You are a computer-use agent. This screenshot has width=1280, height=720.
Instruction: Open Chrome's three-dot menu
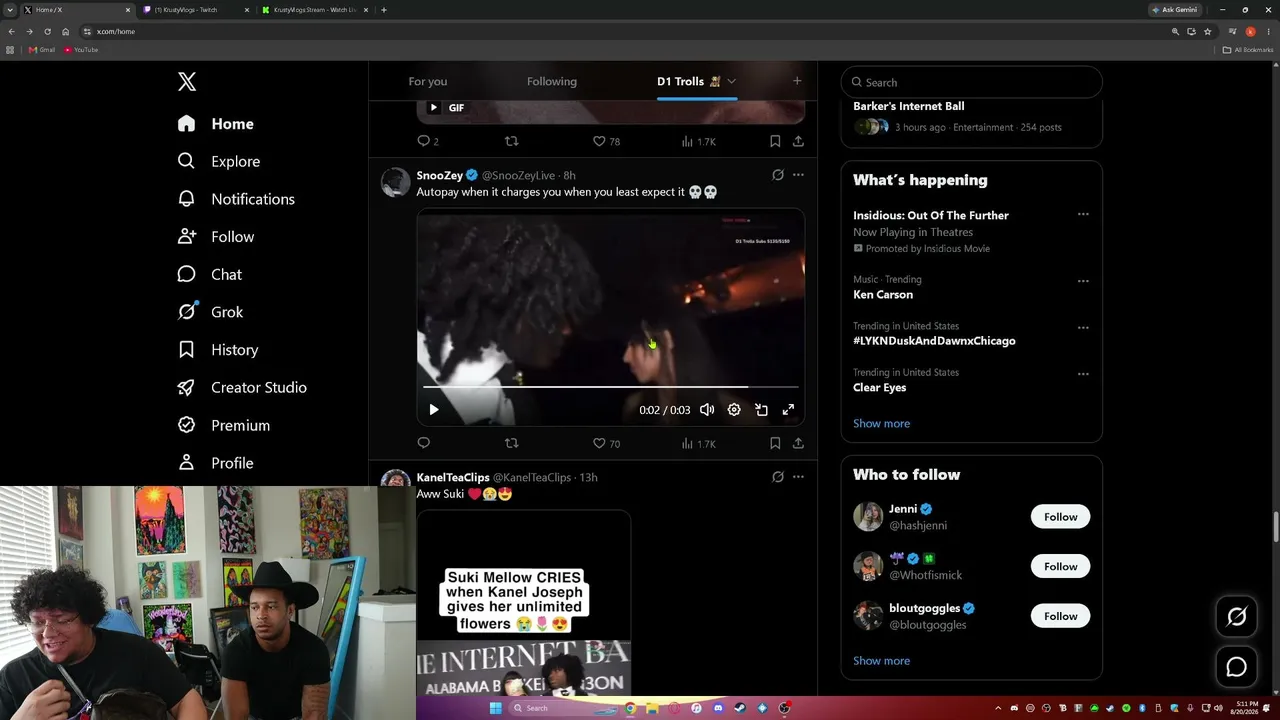[x=1269, y=31]
